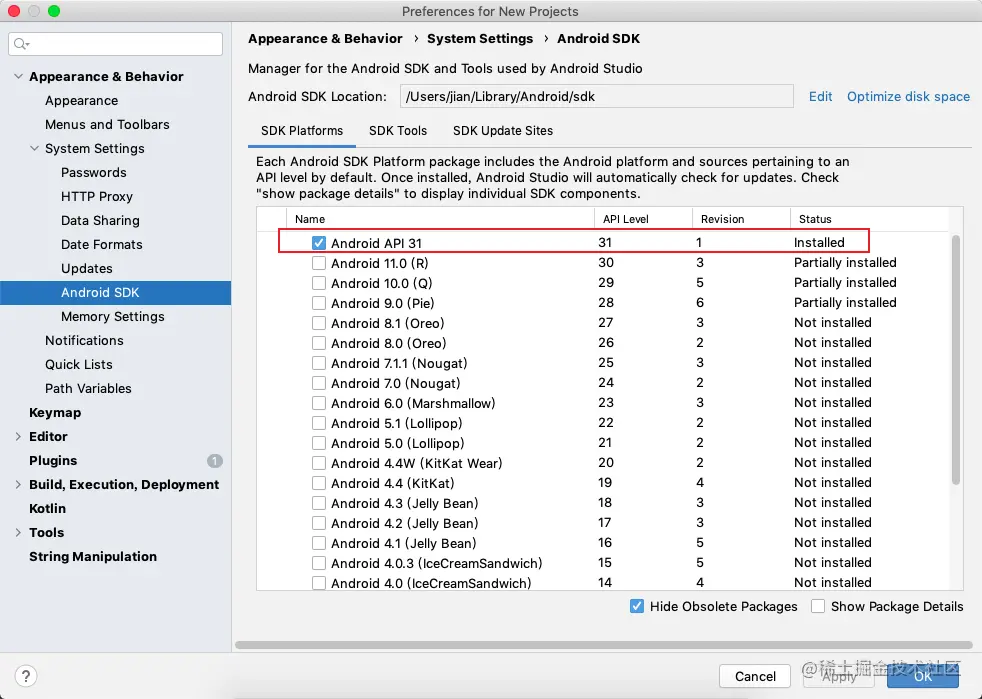Image resolution: width=982 pixels, height=699 pixels.
Task: Open the Plugins settings
Action: [x=53, y=461]
